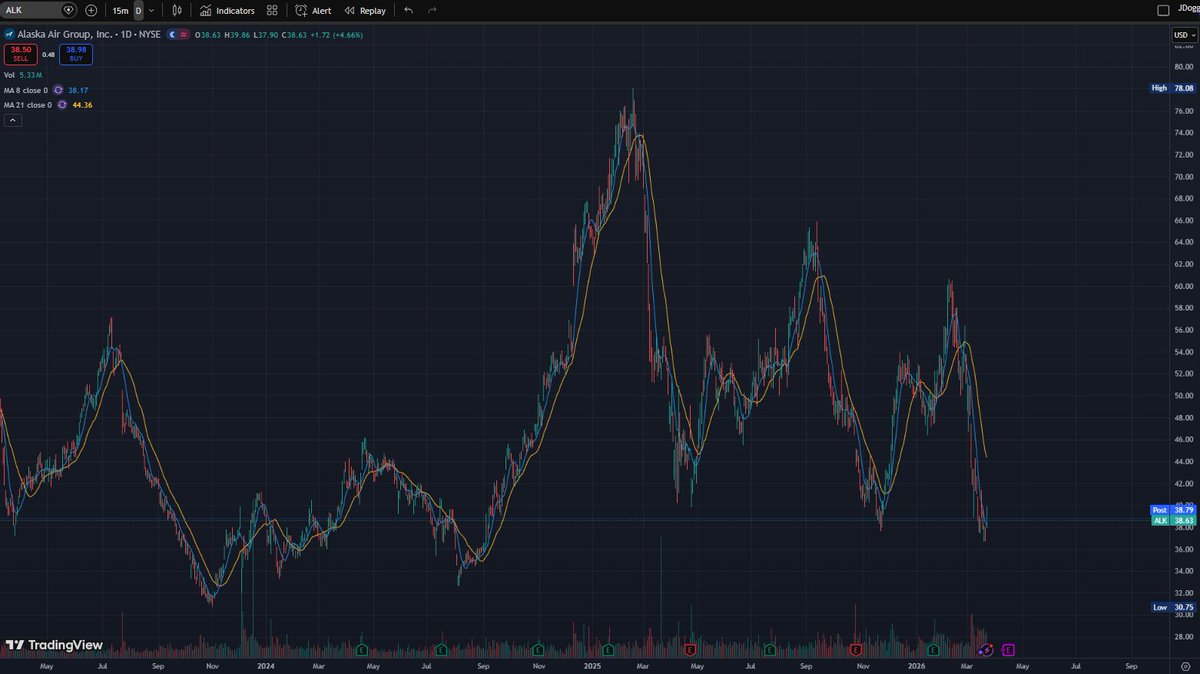The image size is (1200, 674).
Task: Click the +1.72 (+4.66%) change value
Action: [x=338, y=35]
